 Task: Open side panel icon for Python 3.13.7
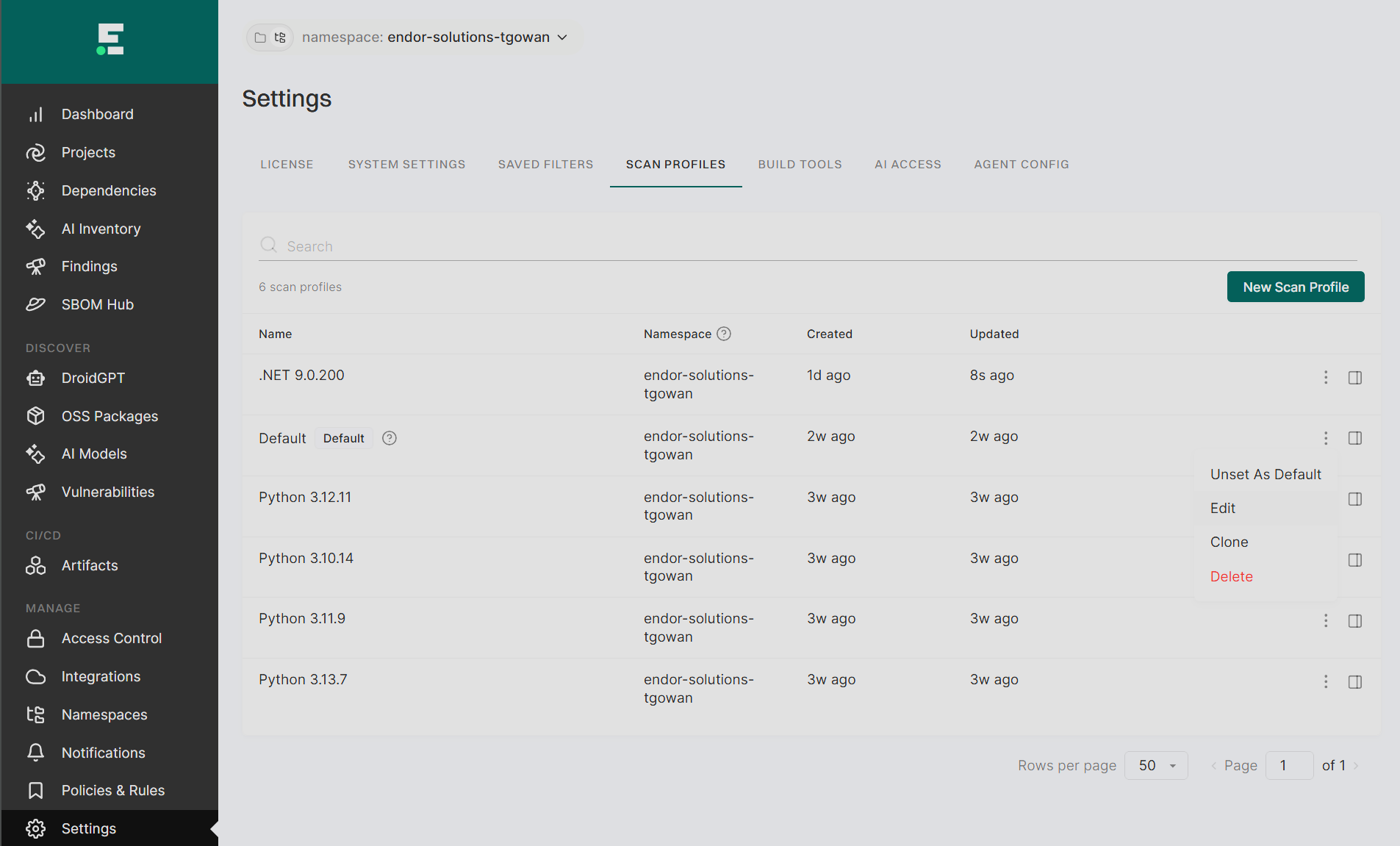pos(1355,682)
